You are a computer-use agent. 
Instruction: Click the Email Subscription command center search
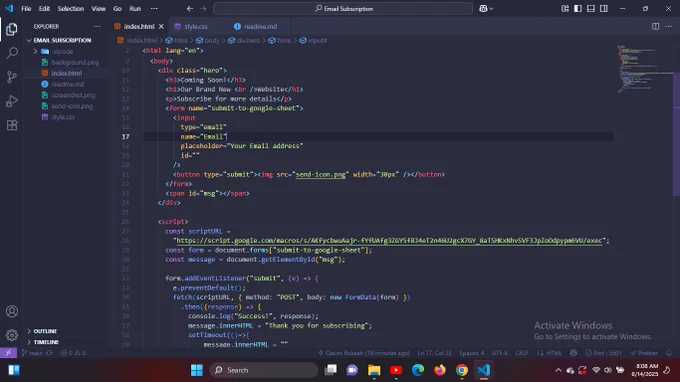point(343,9)
